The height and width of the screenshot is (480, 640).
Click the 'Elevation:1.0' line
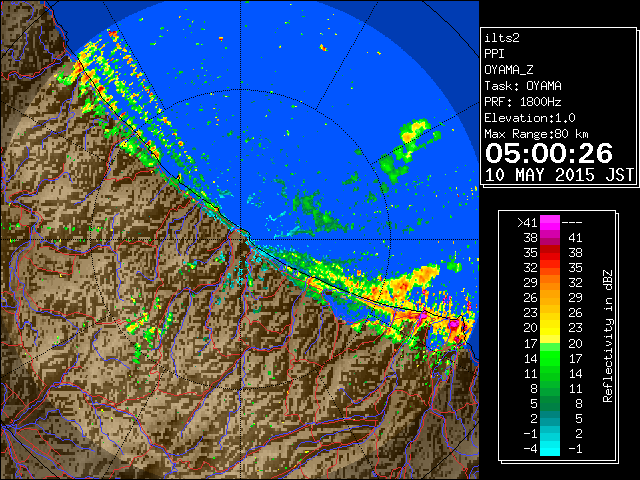click(x=530, y=118)
